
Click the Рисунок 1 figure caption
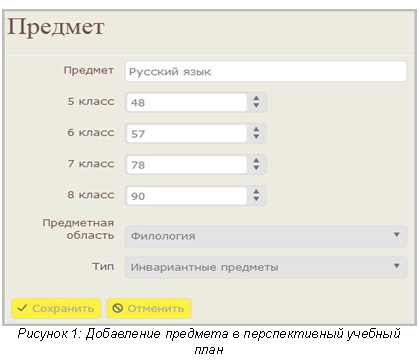point(209,342)
